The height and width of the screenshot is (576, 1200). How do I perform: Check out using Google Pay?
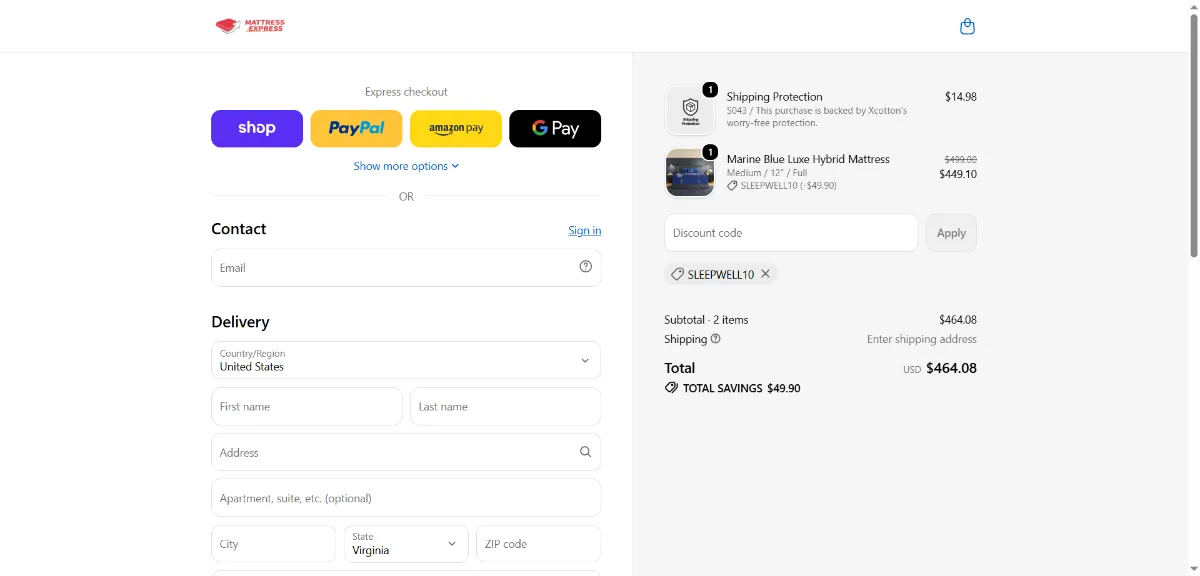tap(555, 129)
